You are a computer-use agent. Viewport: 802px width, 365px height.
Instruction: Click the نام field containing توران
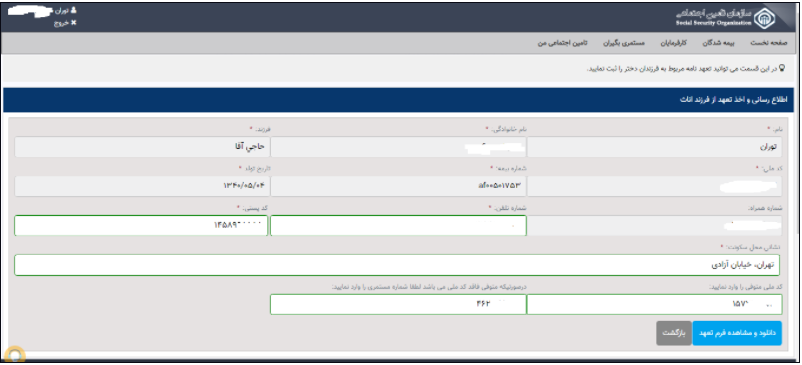point(654,147)
